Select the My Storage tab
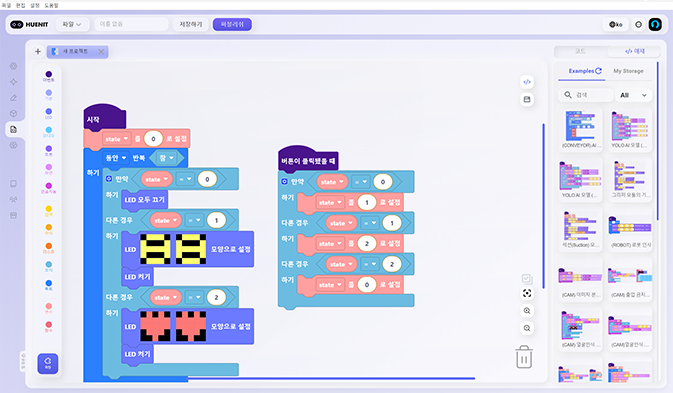 [628, 71]
